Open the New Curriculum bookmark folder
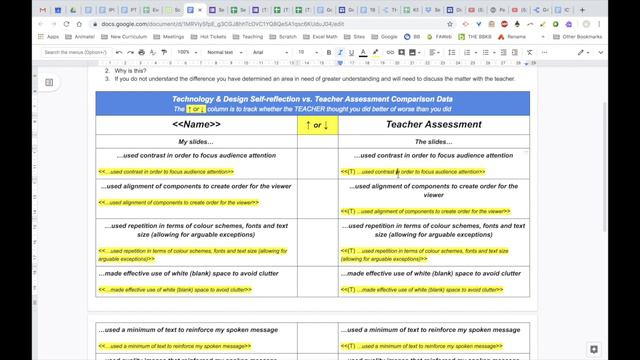Viewport: 640px width, 360px height. tap(124, 37)
